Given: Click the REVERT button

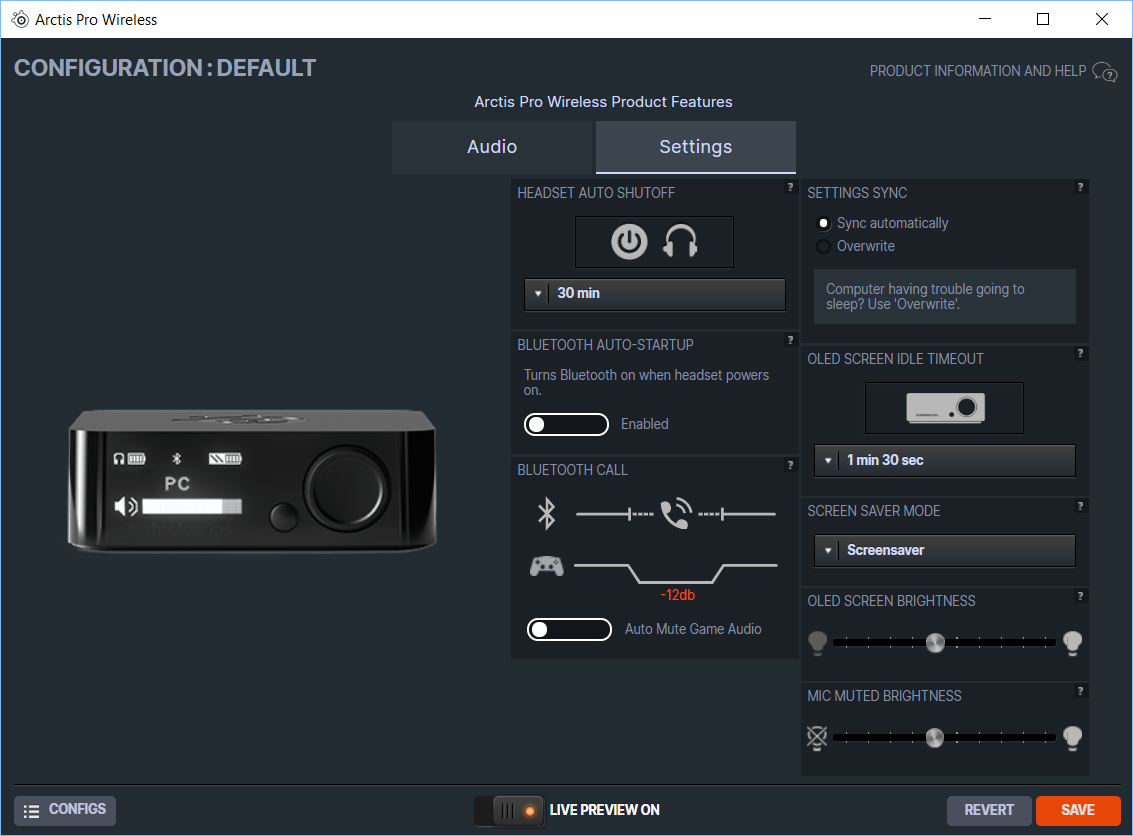Looking at the screenshot, I should pyautogui.click(x=989, y=811).
